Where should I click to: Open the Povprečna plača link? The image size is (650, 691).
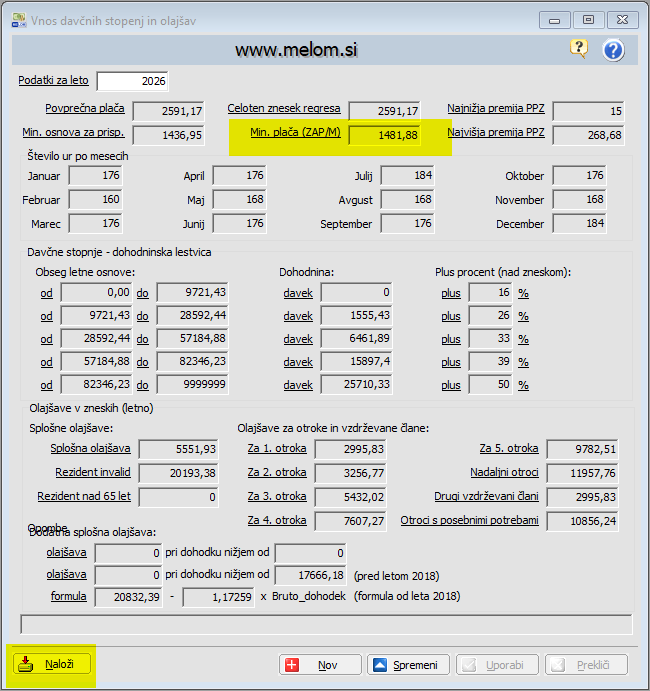tap(84, 108)
